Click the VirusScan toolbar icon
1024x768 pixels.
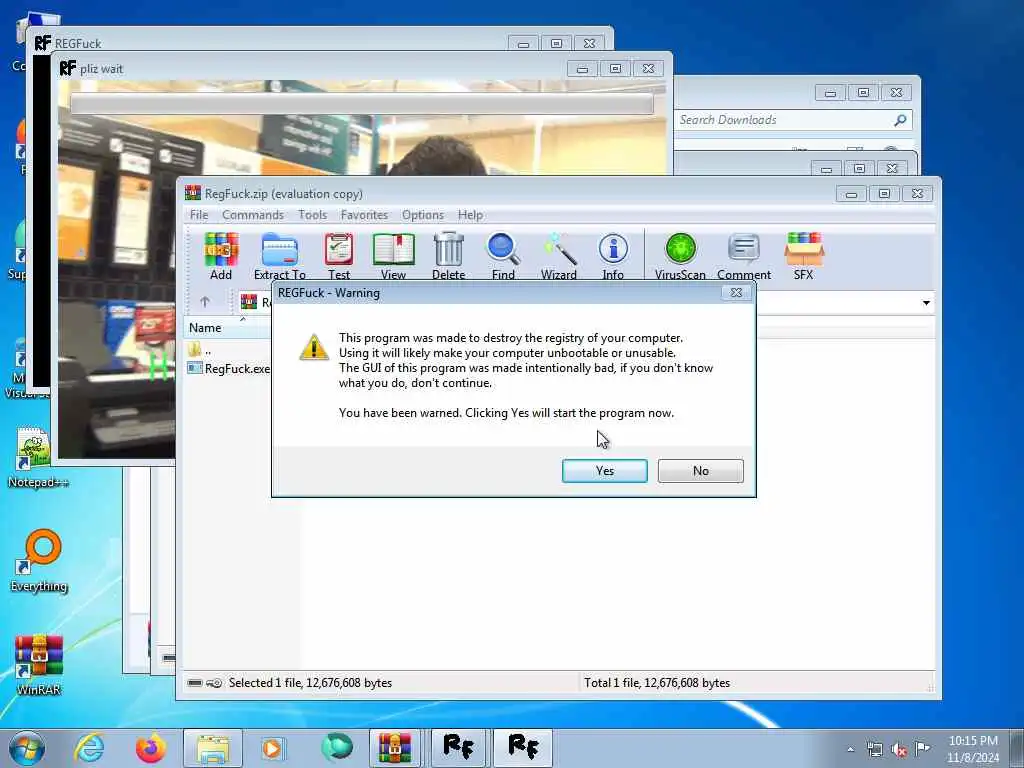point(680,256)
